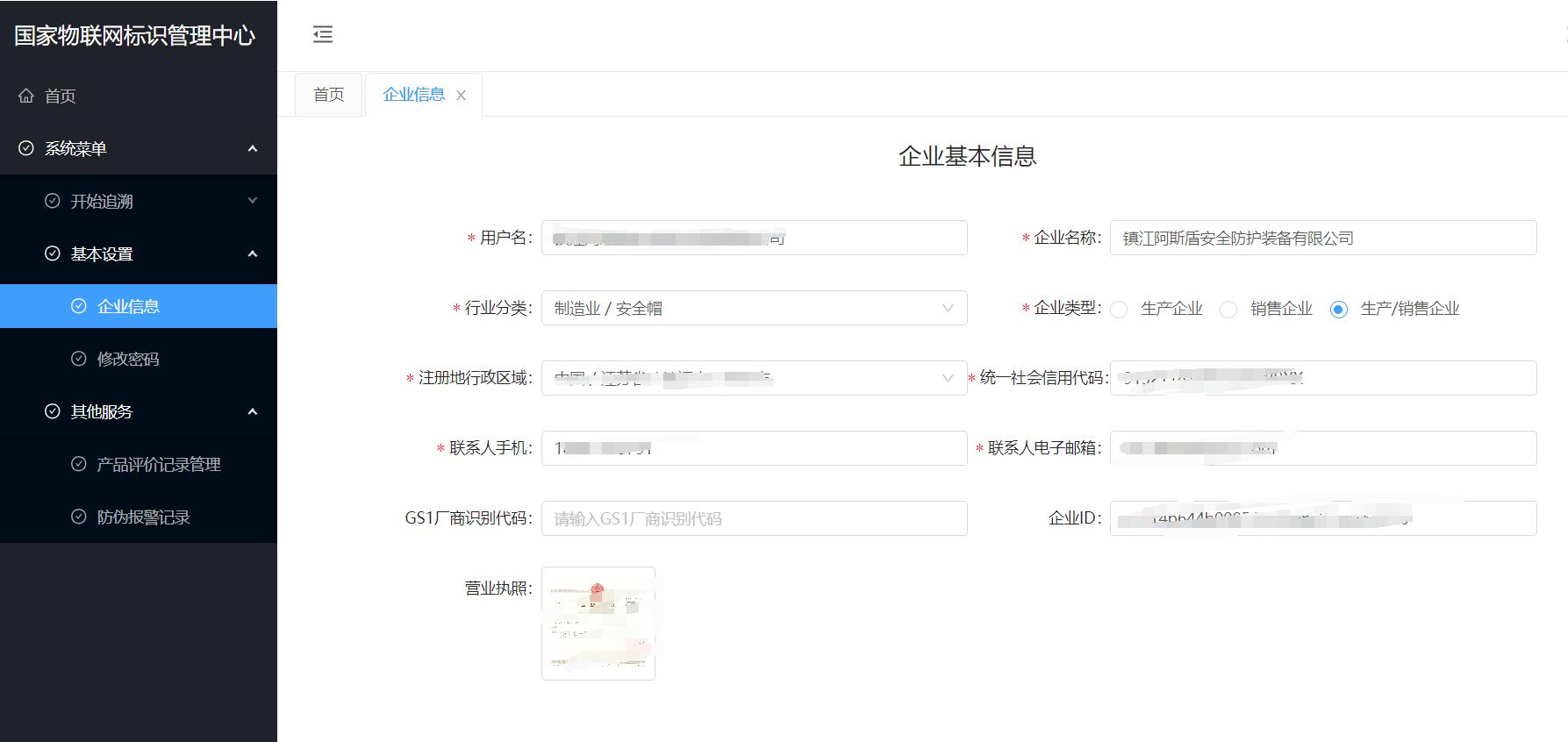The width and height of the screenshot is (1568, 742).
Task: Open 修改密码 in the sidebar menu
Action: tap(139, 359)
